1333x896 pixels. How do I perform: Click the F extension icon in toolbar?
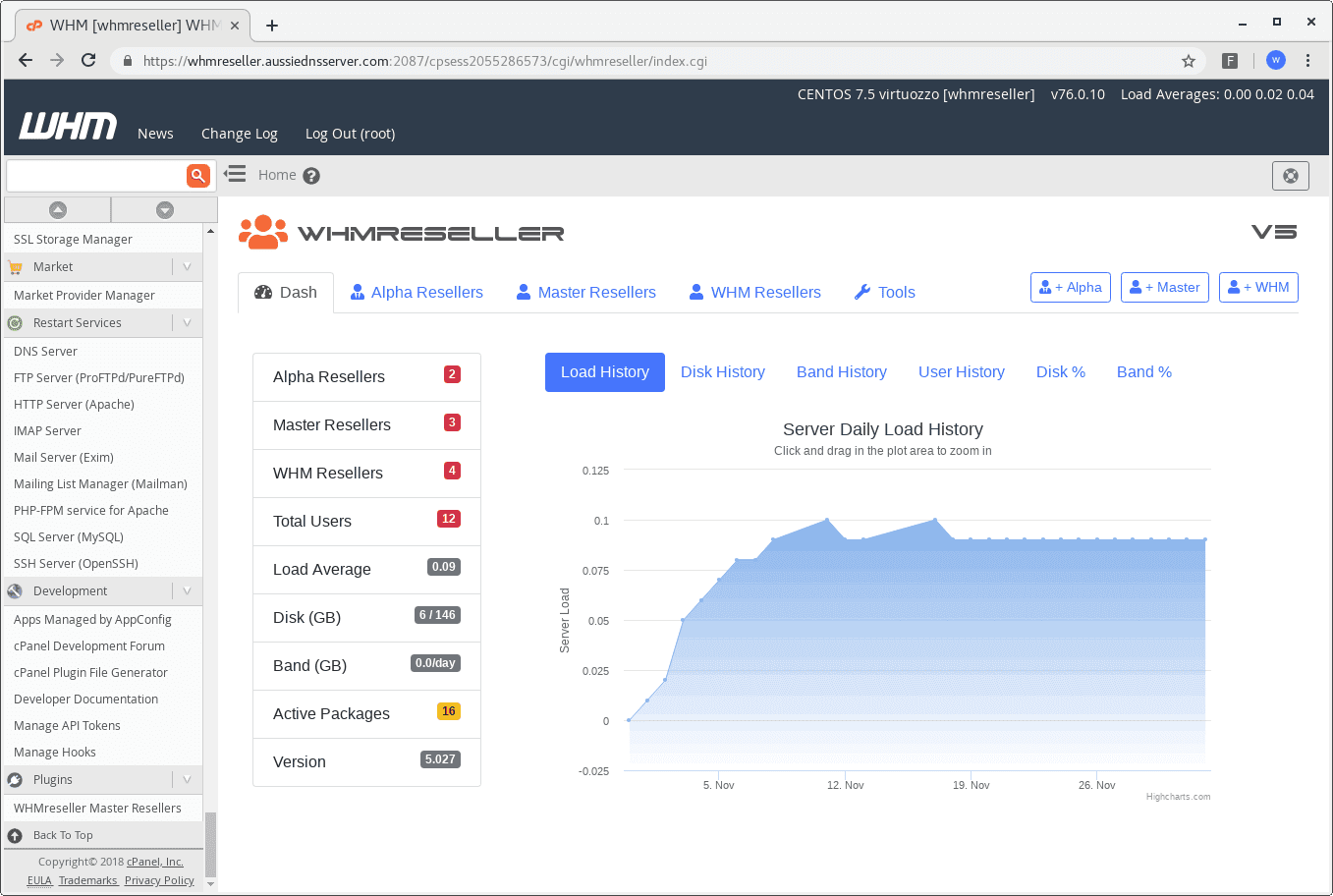click(x=1230, y=61)
